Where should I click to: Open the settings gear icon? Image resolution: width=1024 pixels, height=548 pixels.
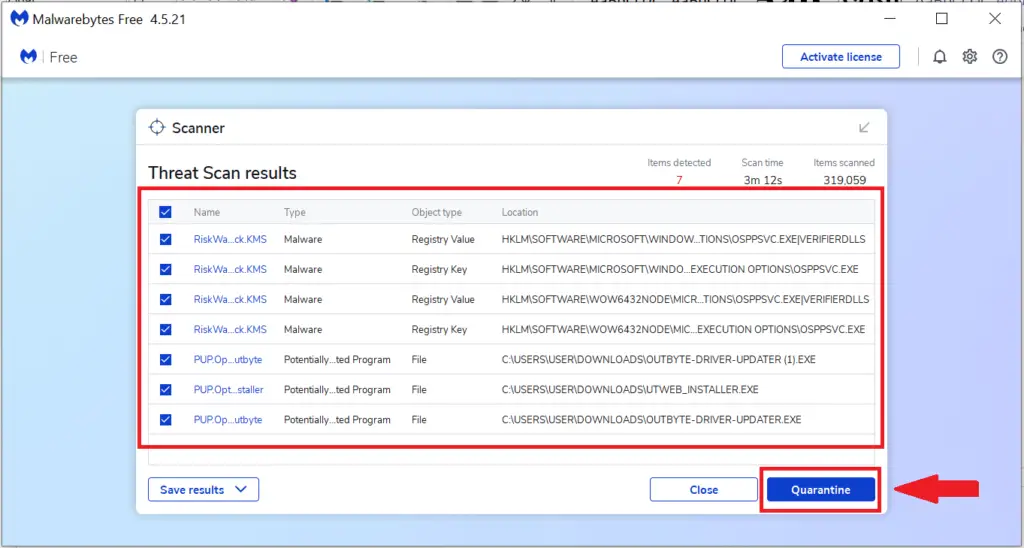pyautogui.click(x=970, y=57)
